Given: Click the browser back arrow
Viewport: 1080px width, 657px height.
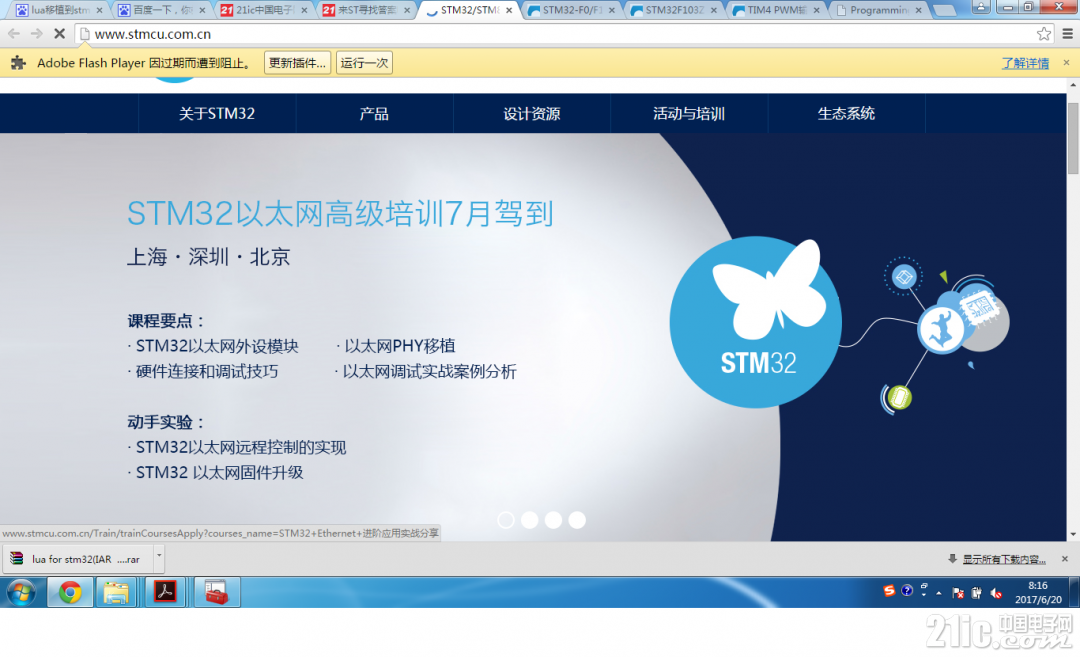Looking at the screenshot, I should tap(14, 34).
